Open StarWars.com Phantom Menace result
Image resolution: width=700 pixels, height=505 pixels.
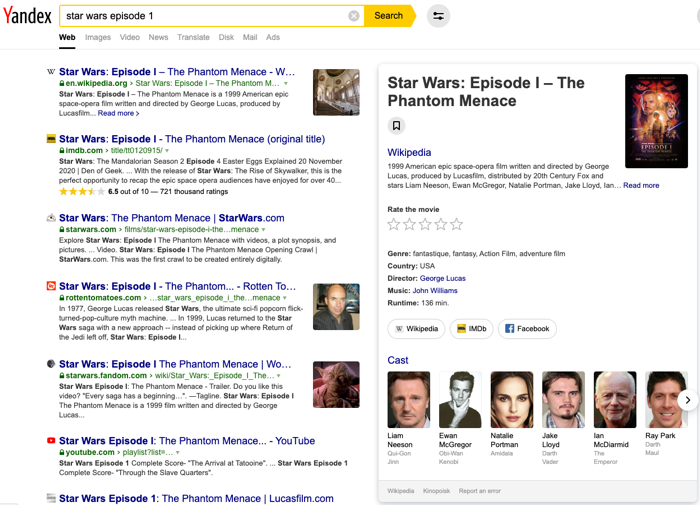pos(171,218)
